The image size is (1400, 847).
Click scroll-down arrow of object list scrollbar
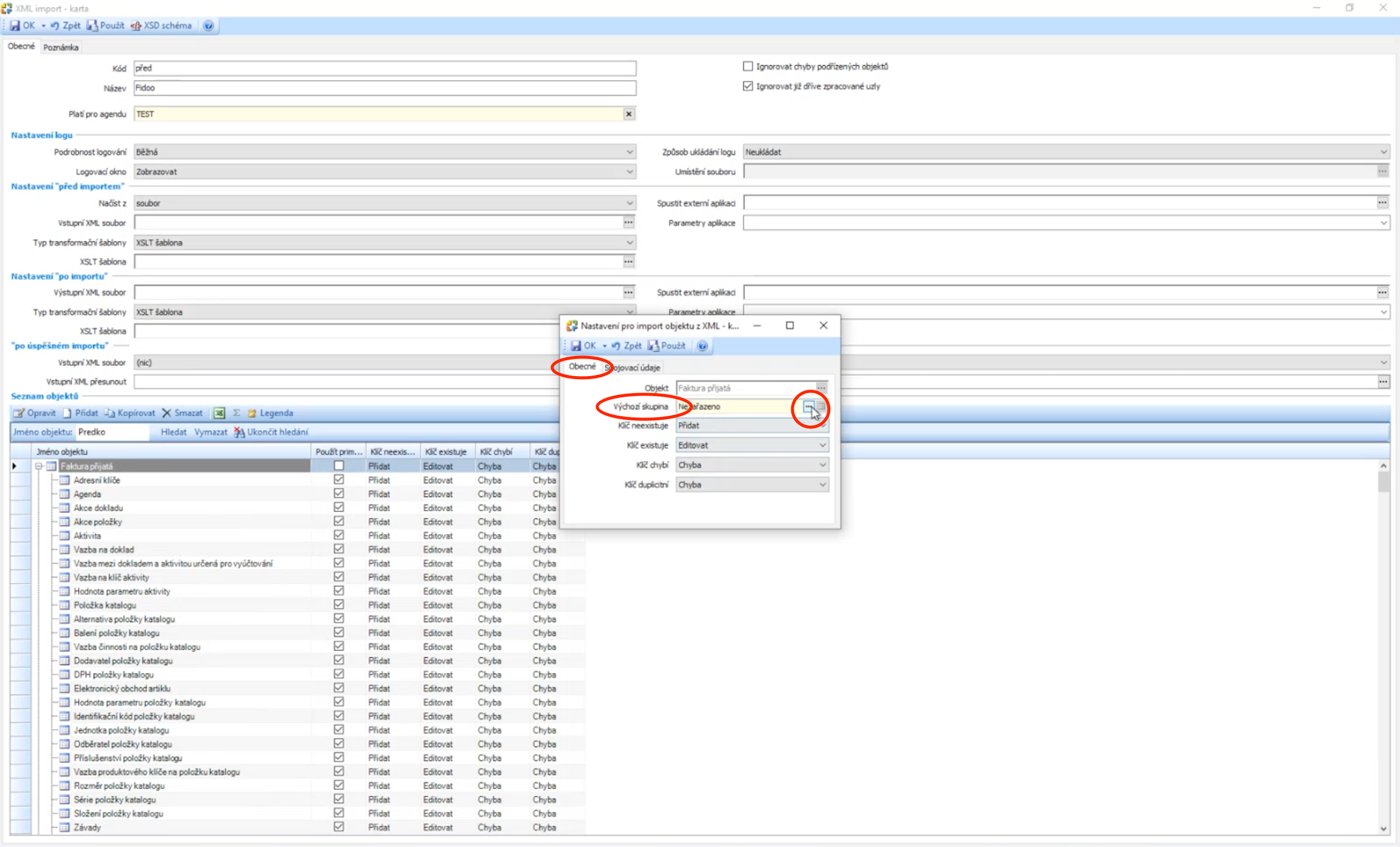[1384, 829]
